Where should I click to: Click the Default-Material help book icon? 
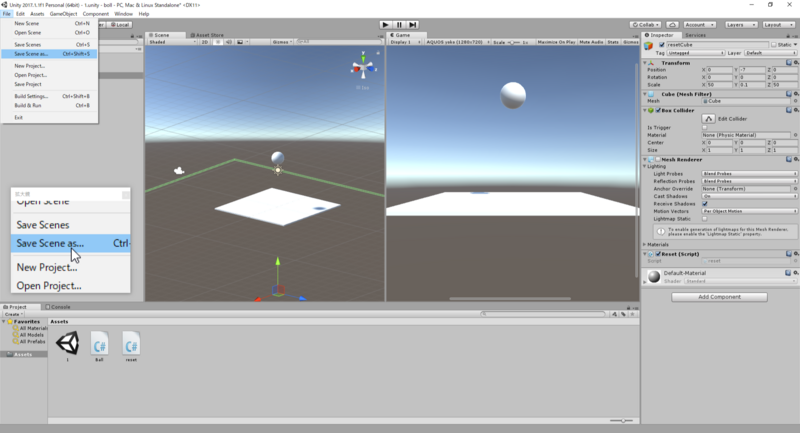[789, 273]
